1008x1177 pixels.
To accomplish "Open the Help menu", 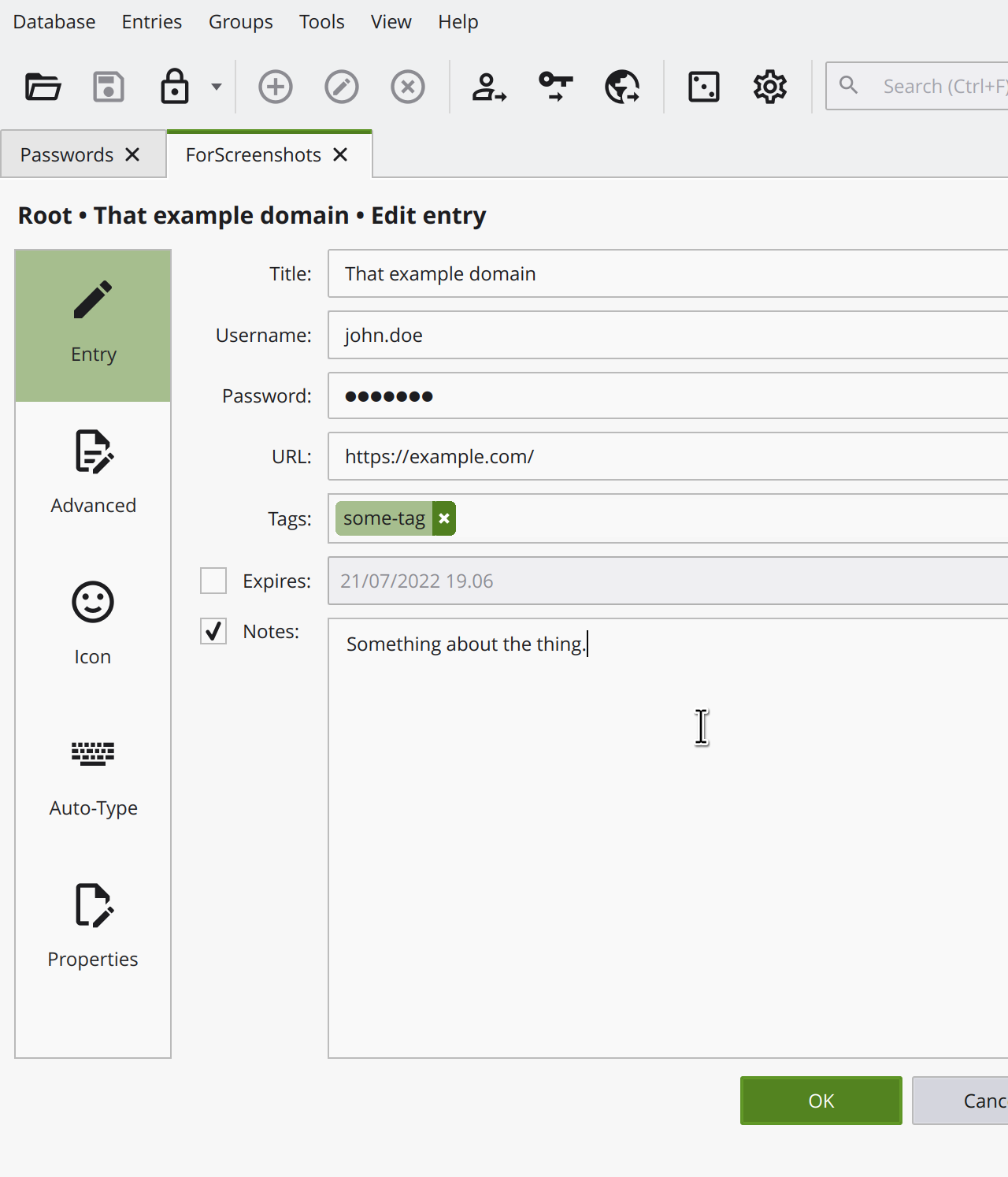I will coord(458,22).
